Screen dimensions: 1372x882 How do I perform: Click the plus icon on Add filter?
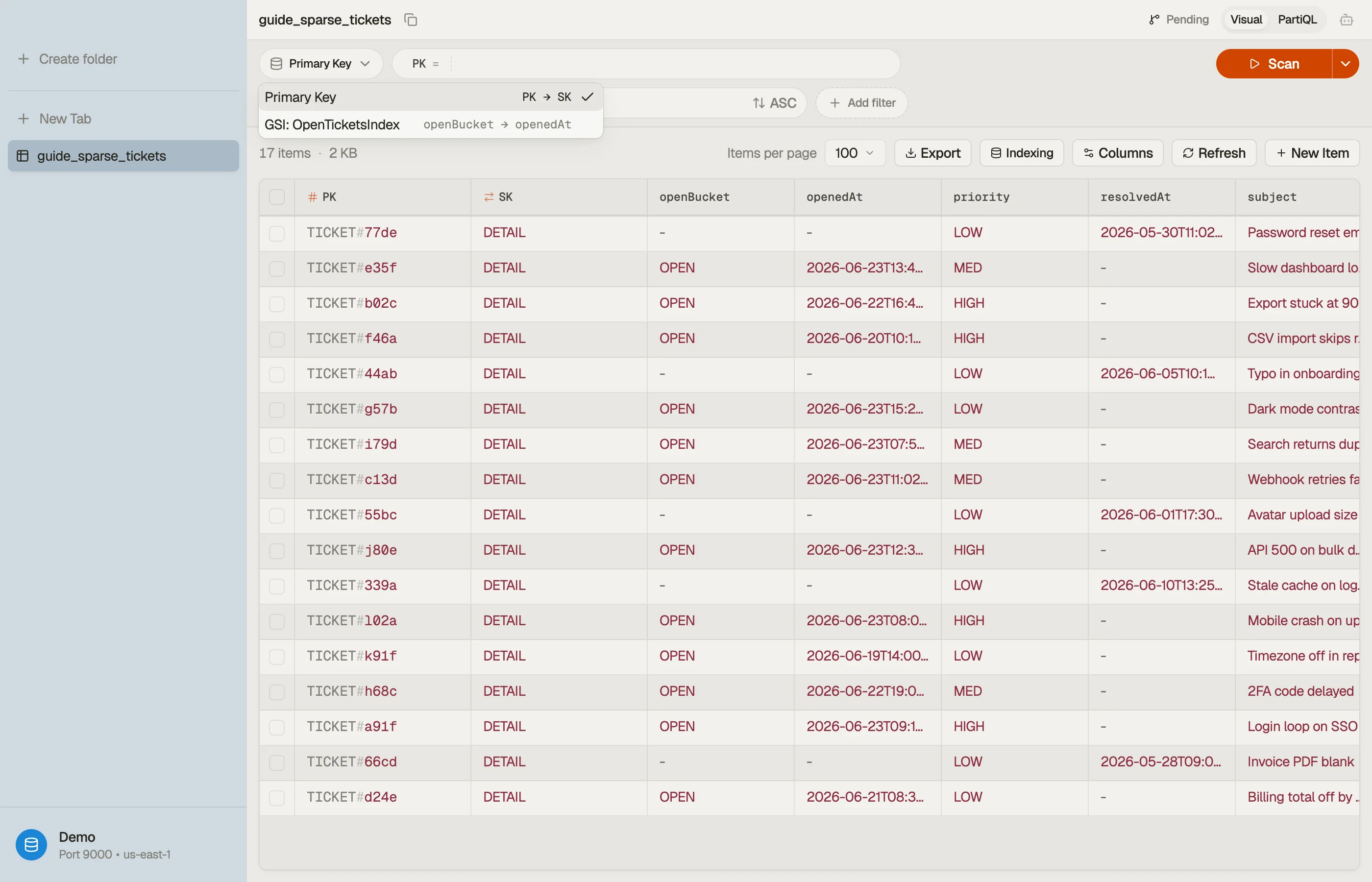click(x=835, y=103)
